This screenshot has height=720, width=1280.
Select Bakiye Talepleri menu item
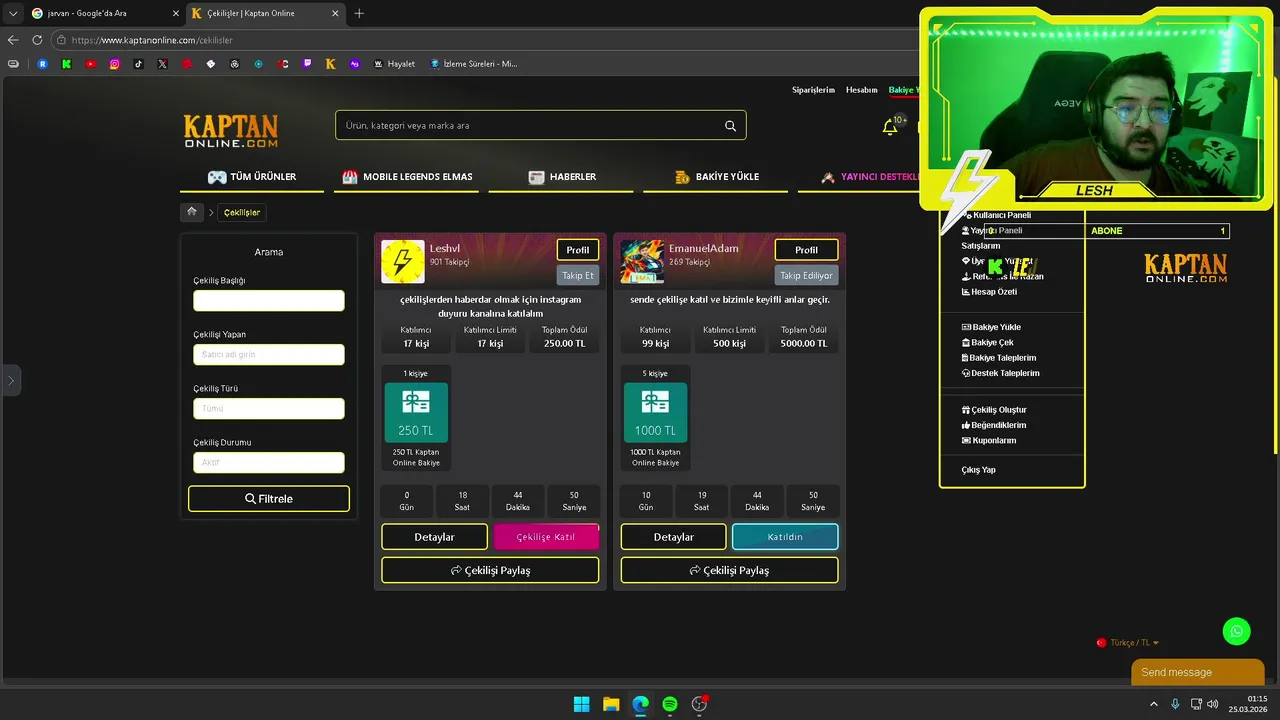pyautogui.click(x=999, y=358)
